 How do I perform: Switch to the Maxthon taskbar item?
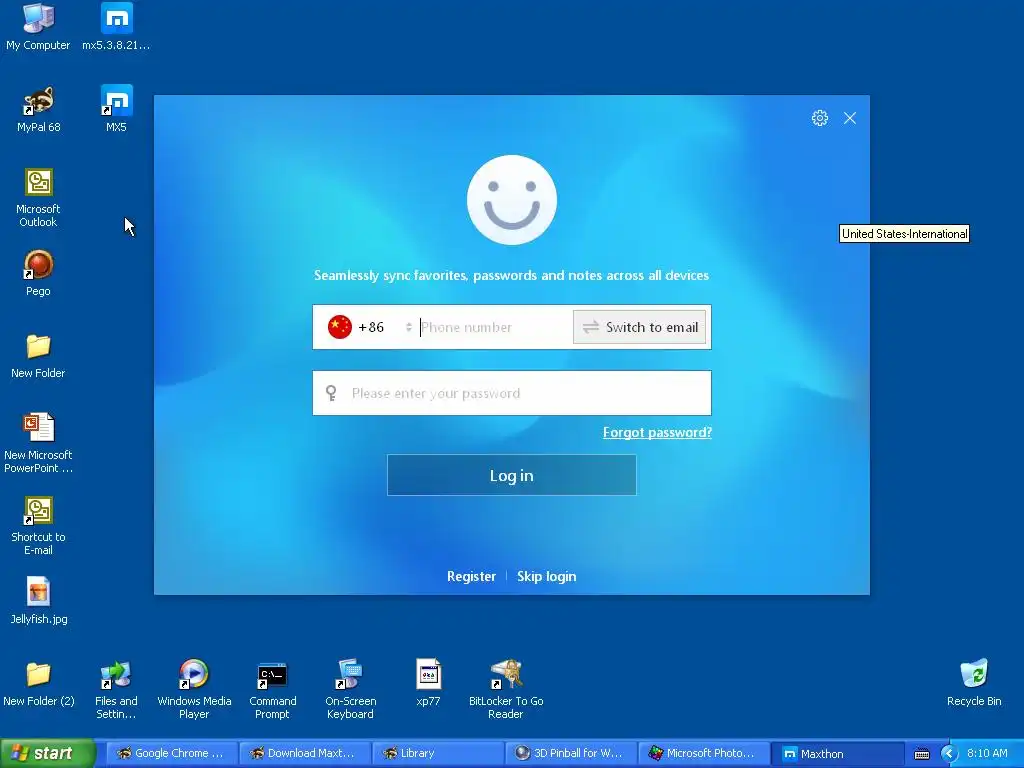(x=837, y=753)
